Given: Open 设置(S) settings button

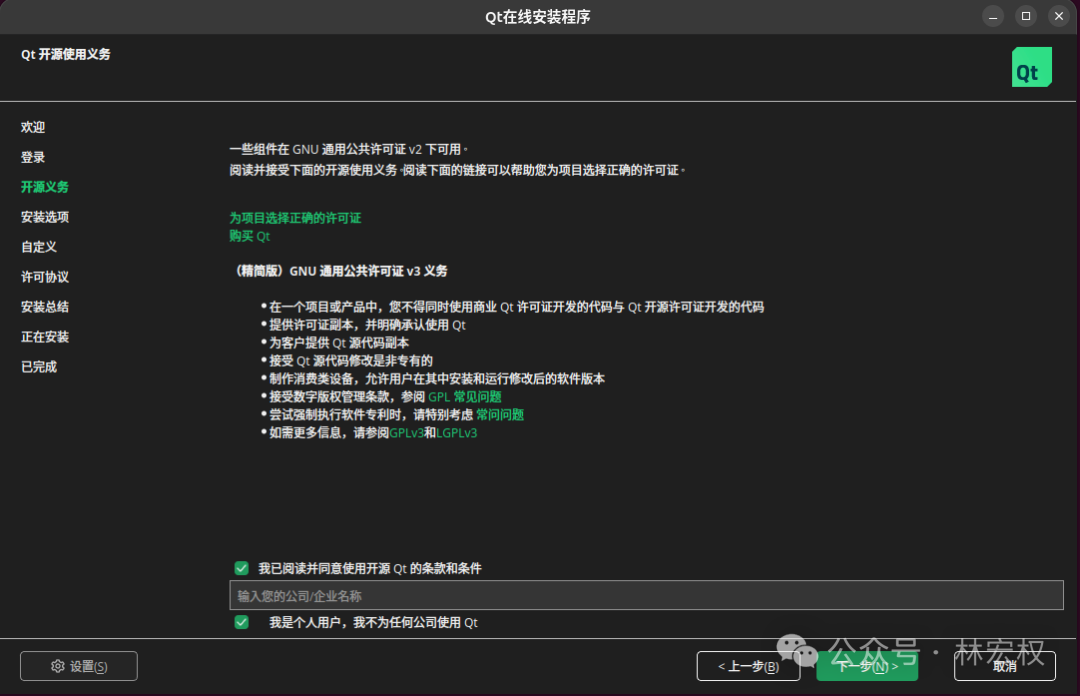Looking at the screenshot, I should pos(79,666).
